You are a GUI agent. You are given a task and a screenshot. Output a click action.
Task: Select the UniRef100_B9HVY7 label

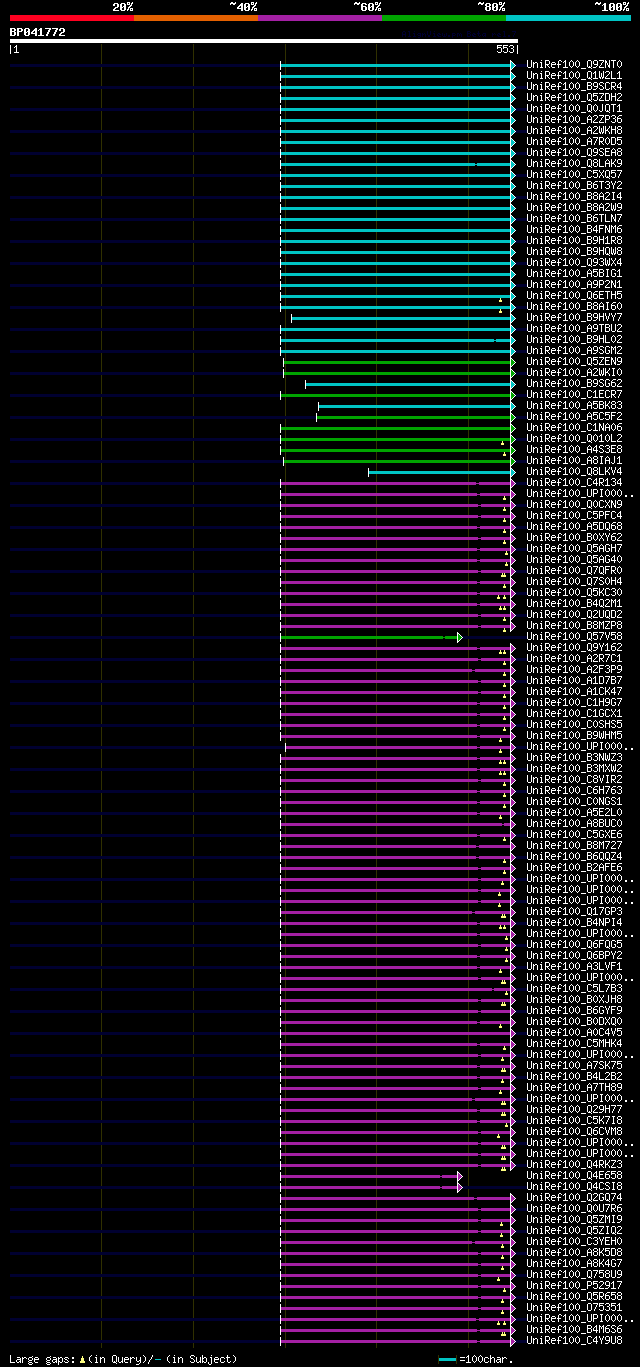point(574,318)
